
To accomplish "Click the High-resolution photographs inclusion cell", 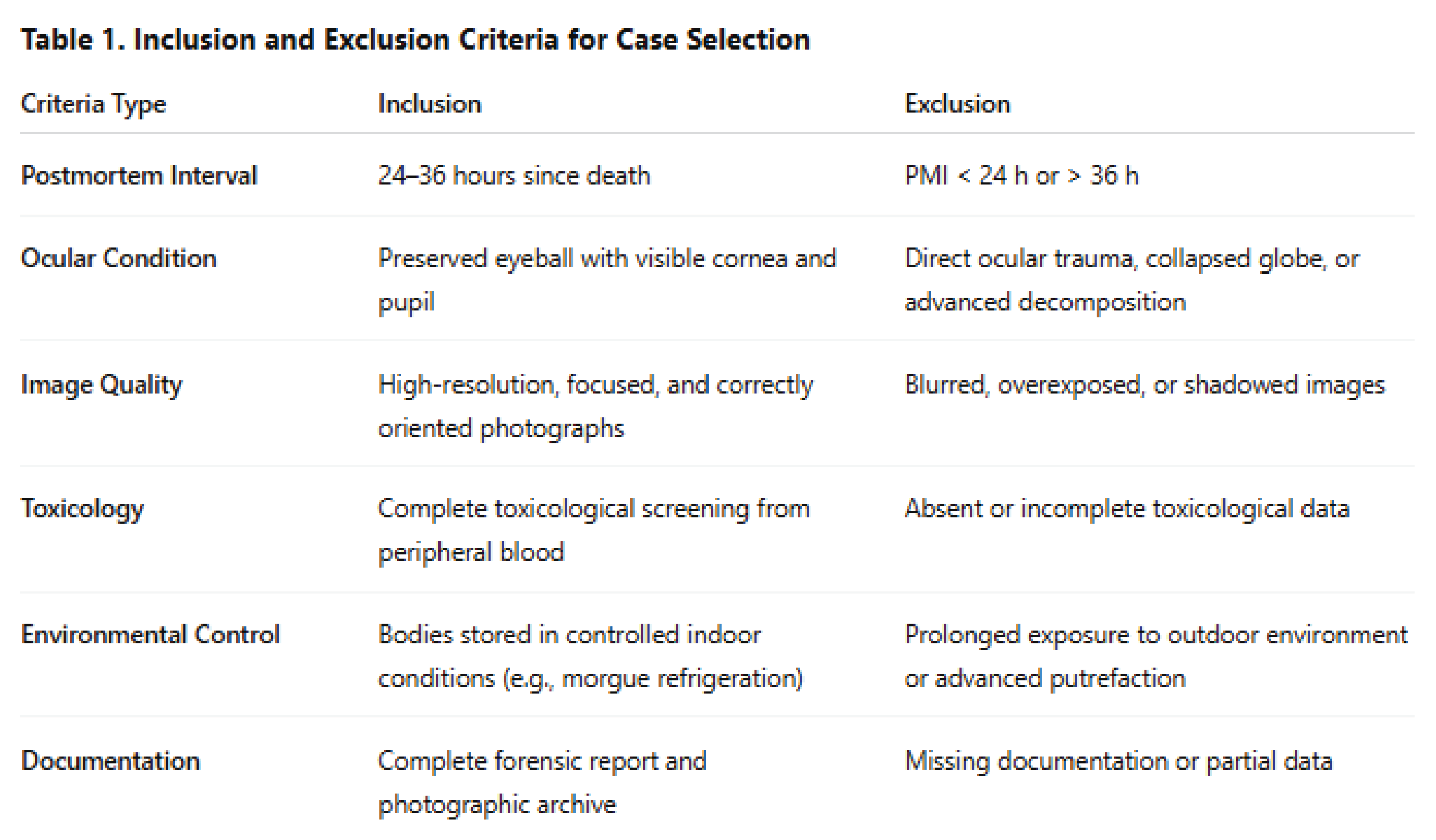I will (x=596, y=405).
